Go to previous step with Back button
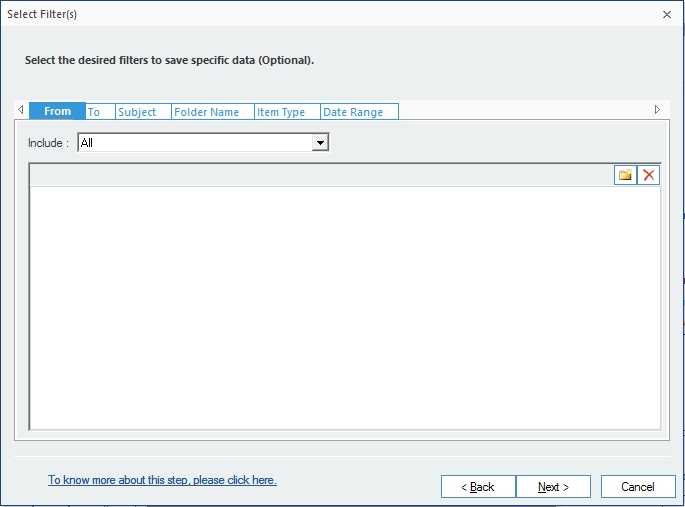Screen dimensions: 685x507 478,486
